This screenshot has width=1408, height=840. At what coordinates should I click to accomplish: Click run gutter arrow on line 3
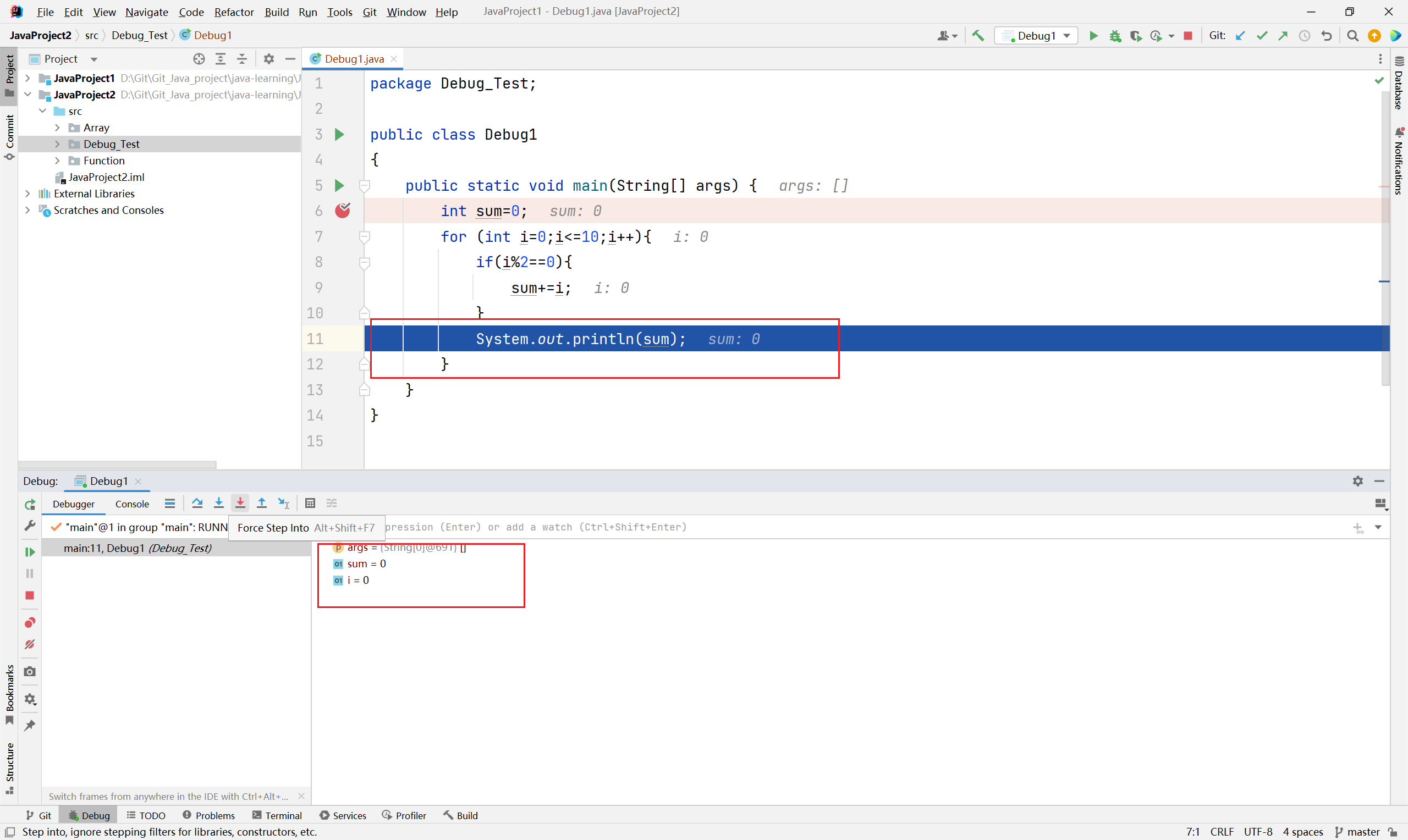(x=339, y=134)
